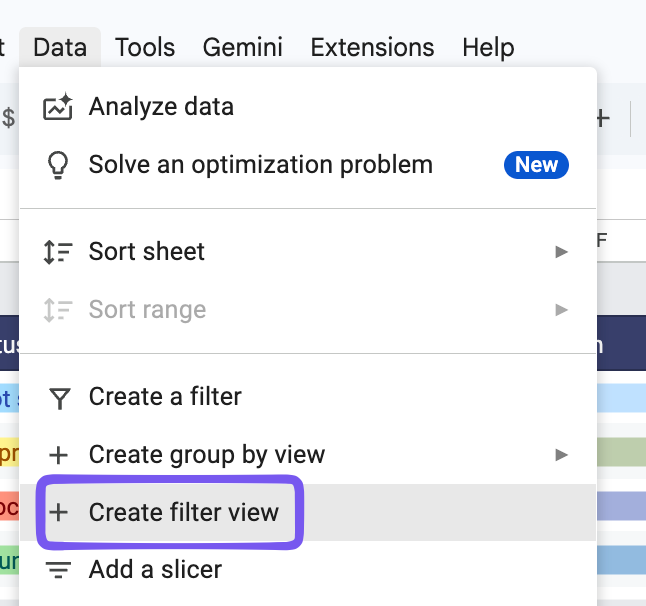This screenshot has height=606, width=646.
Task: Open the Sort sheet submenu
Action: coord(308,252)
